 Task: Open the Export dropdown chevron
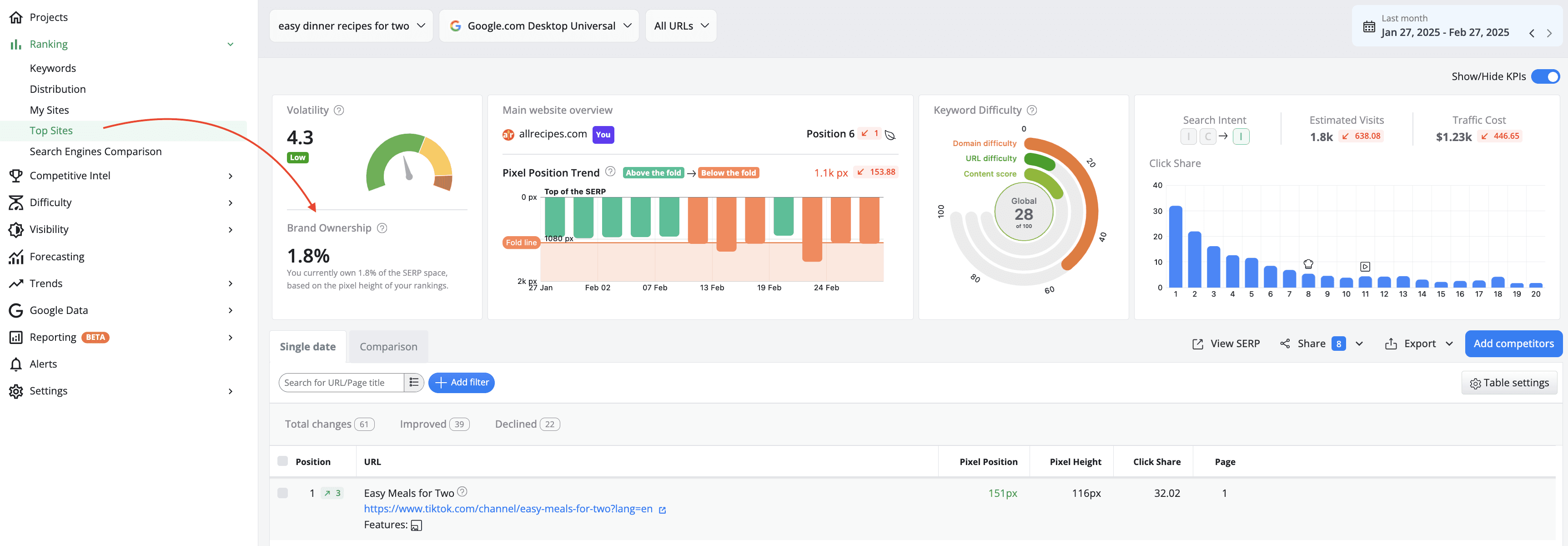[x=1449, y=344]
